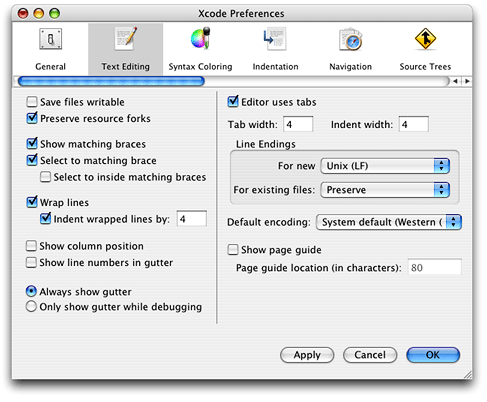Viewport: 487px width, 402px height.
Task: Disable Preserve resource forks
Action: [32, 118]
